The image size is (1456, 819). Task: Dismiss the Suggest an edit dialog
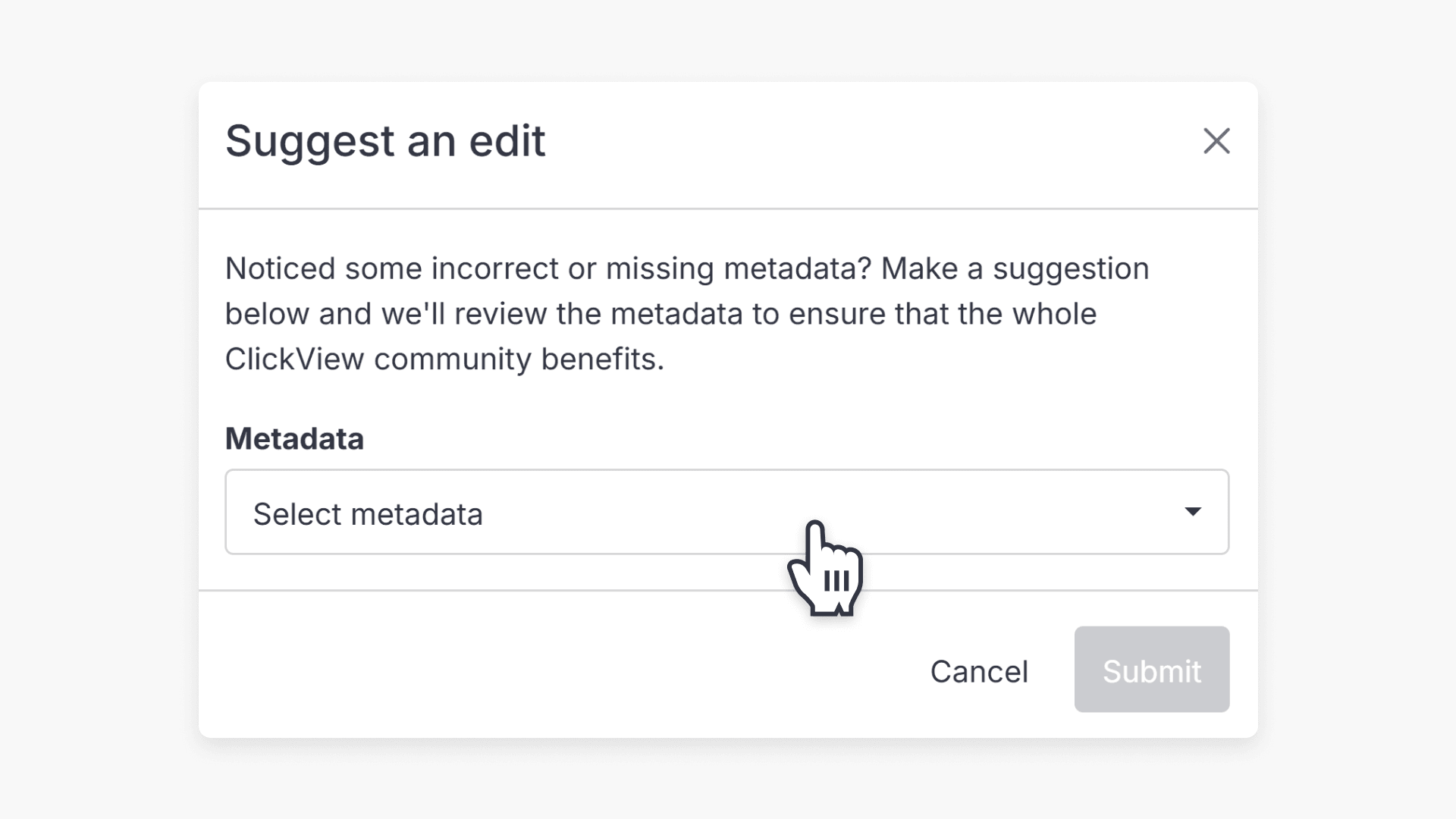[1216, 141]
